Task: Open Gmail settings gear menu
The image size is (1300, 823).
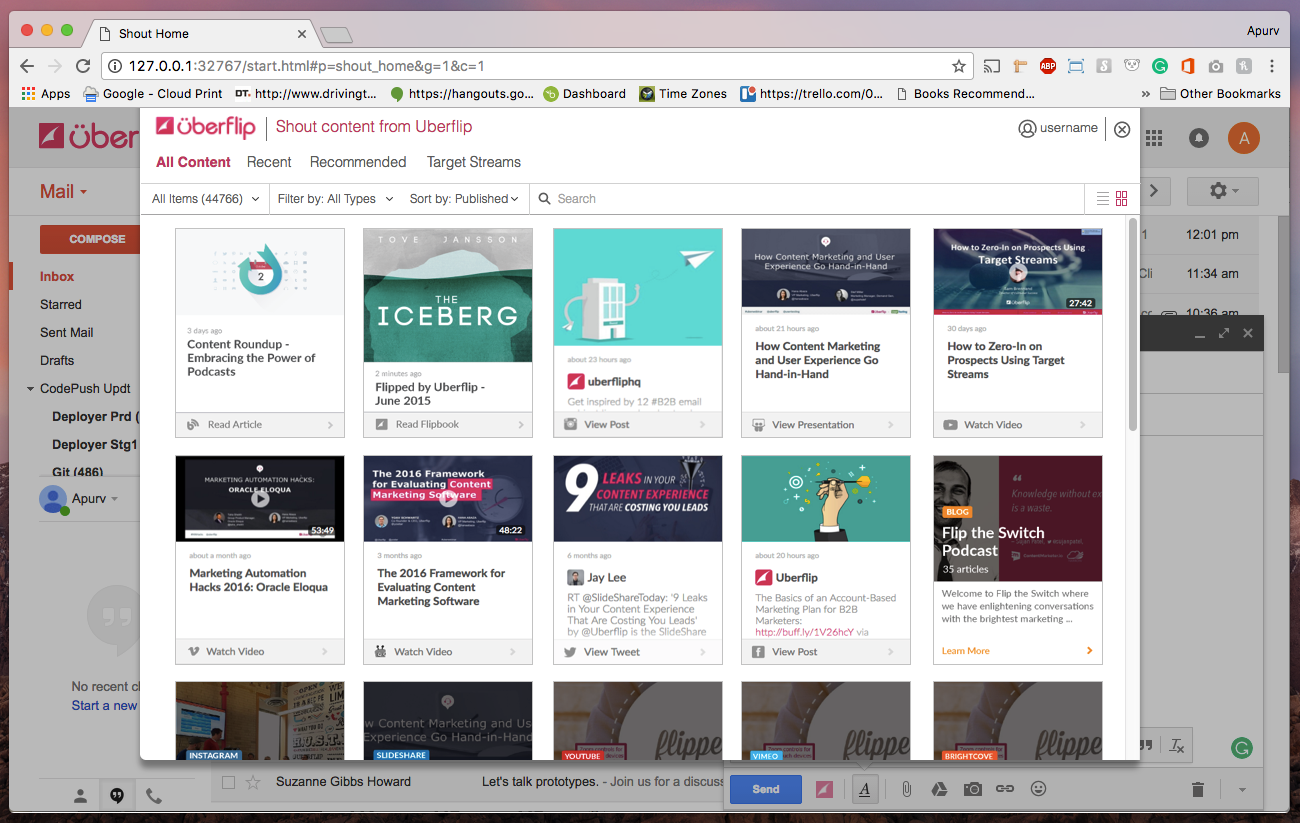Action: click(1222, 190)
